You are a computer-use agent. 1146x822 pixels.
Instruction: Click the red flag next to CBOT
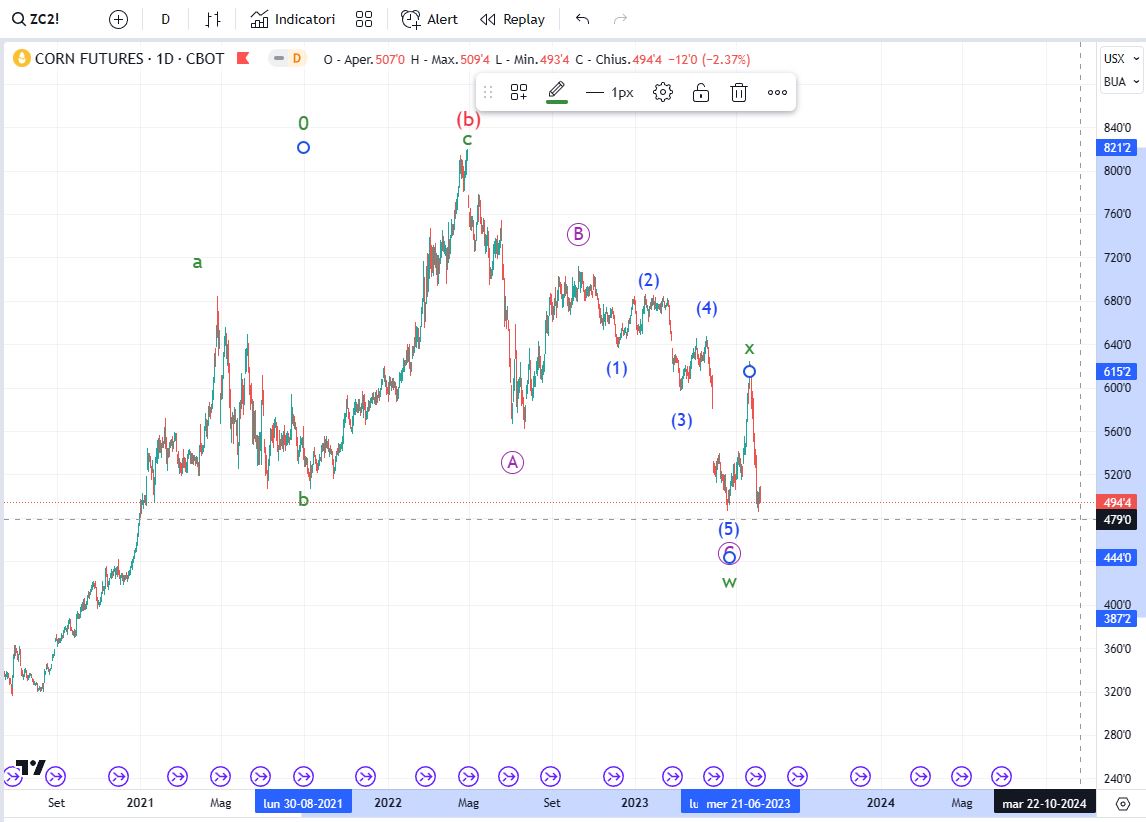point(243,58)
